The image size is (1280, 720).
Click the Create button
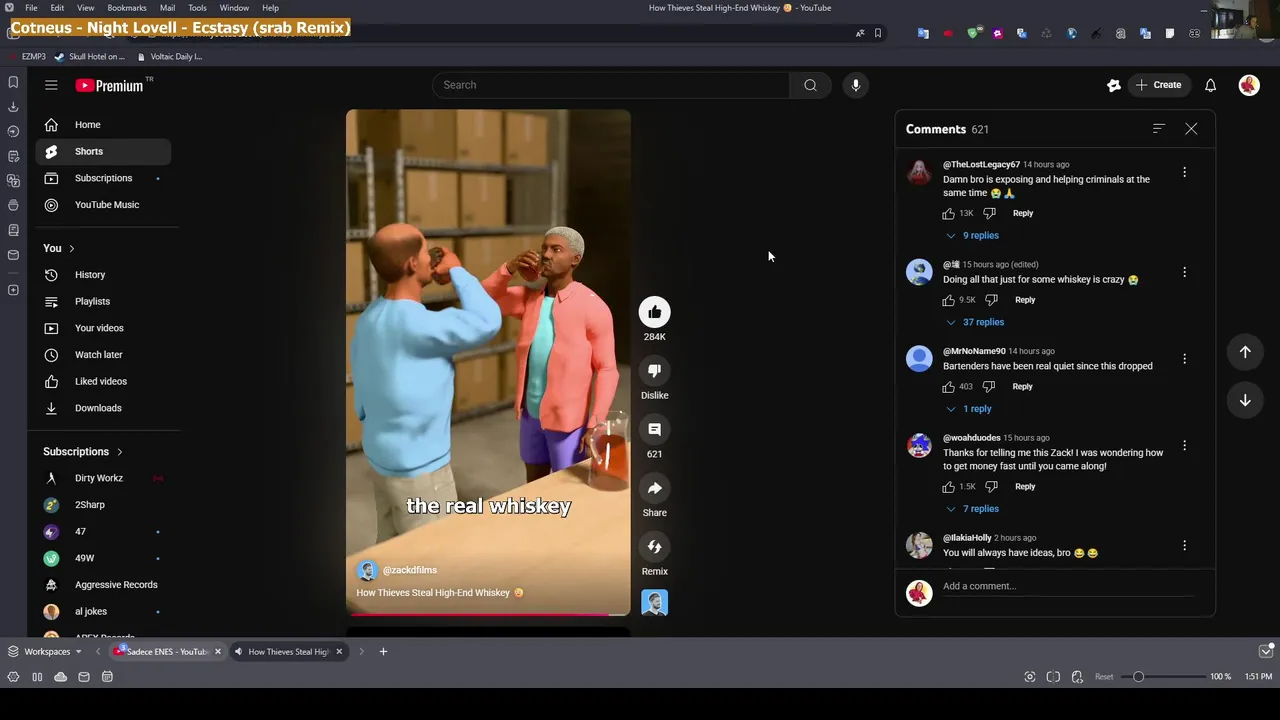1159,85
